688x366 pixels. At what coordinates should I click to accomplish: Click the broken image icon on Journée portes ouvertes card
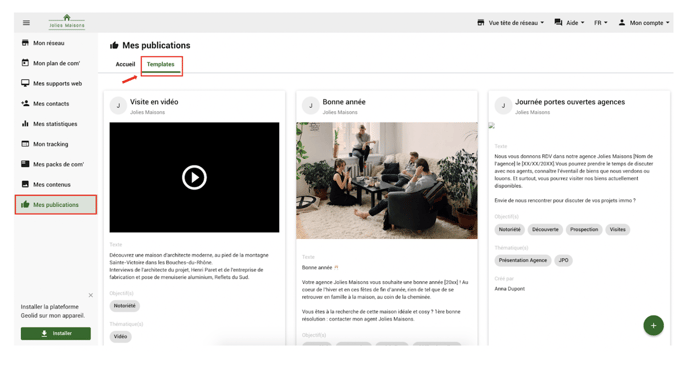pos(492,126)
